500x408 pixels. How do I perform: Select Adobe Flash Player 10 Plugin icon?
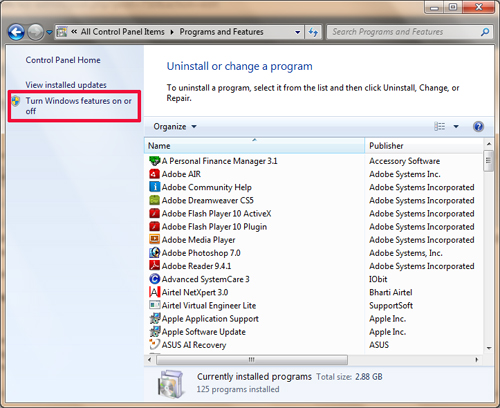coord(154,227)
